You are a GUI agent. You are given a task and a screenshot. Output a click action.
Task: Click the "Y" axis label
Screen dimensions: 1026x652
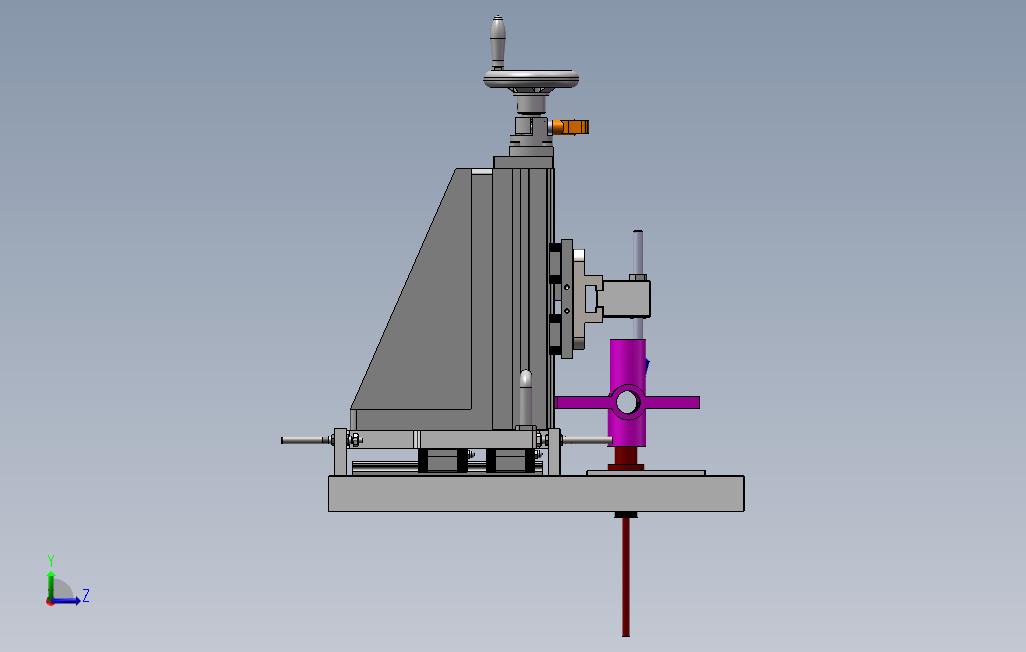pyautogui.click(x=50, y=561)
